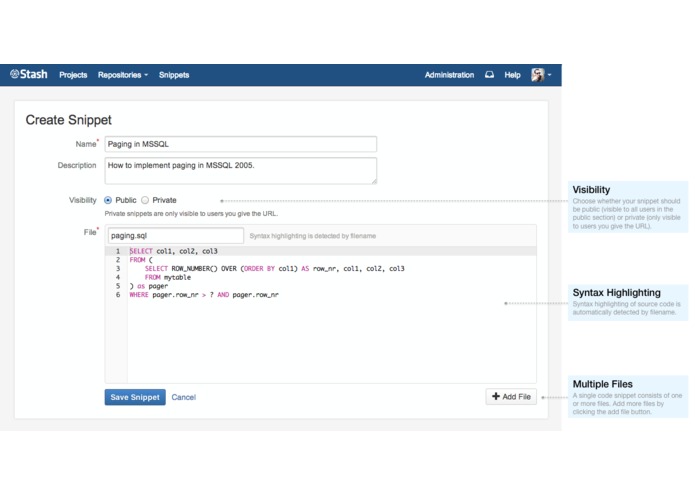Open Administration in the header

(x=449, y=75)
